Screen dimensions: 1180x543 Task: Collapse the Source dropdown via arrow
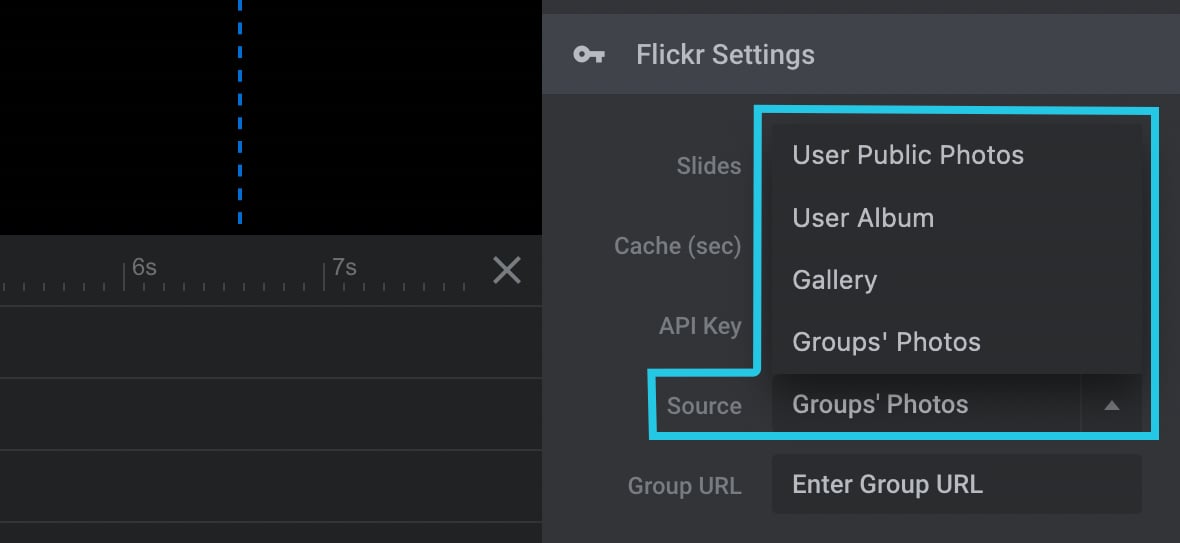click(x=1112, y=405)
